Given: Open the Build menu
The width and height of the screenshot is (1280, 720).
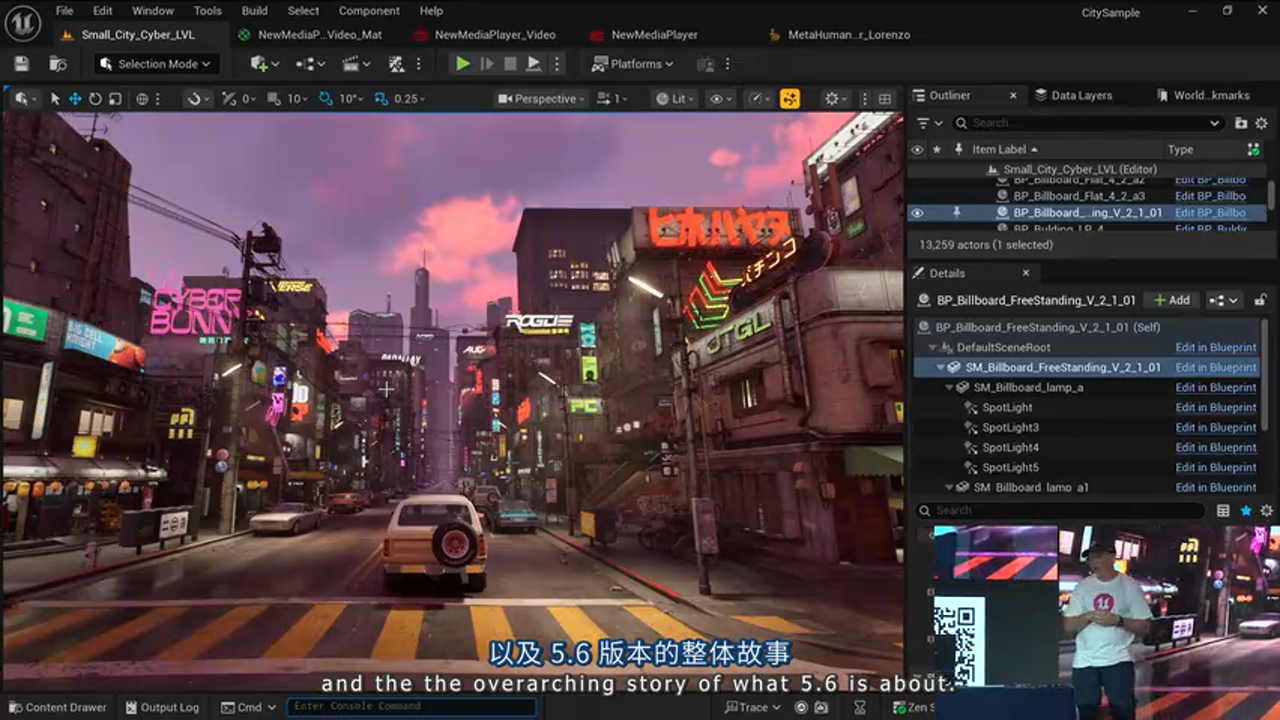Looking at the screenshot, I should 254,11.
